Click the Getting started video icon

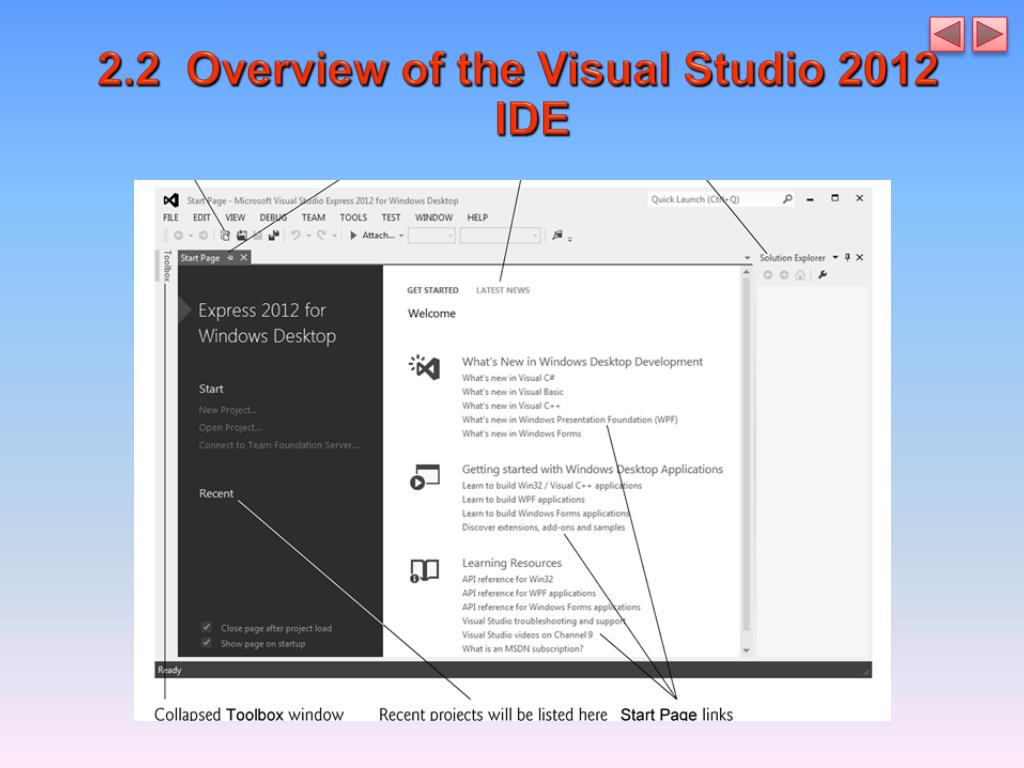pos(424,477)
